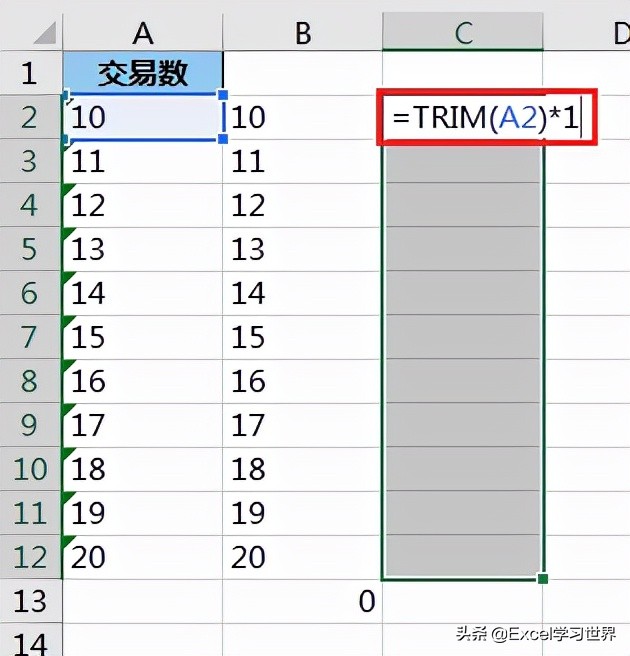
Task: Select cell A7 containing 15
Action: 143,337
